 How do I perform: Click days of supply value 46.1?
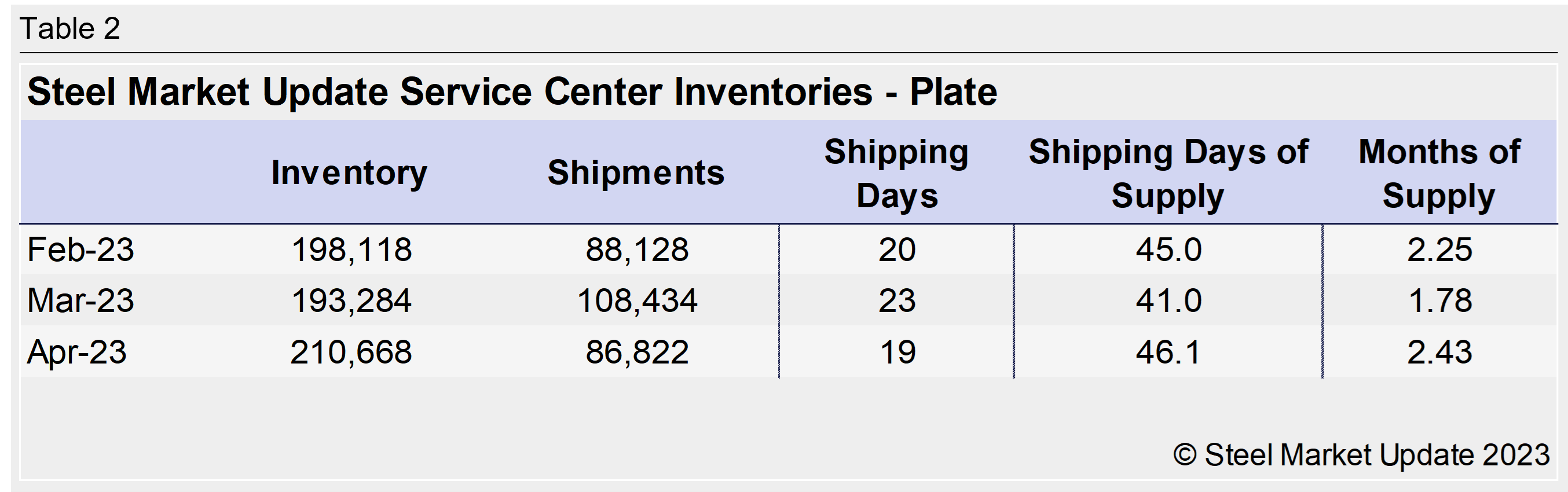(1168, 352)
